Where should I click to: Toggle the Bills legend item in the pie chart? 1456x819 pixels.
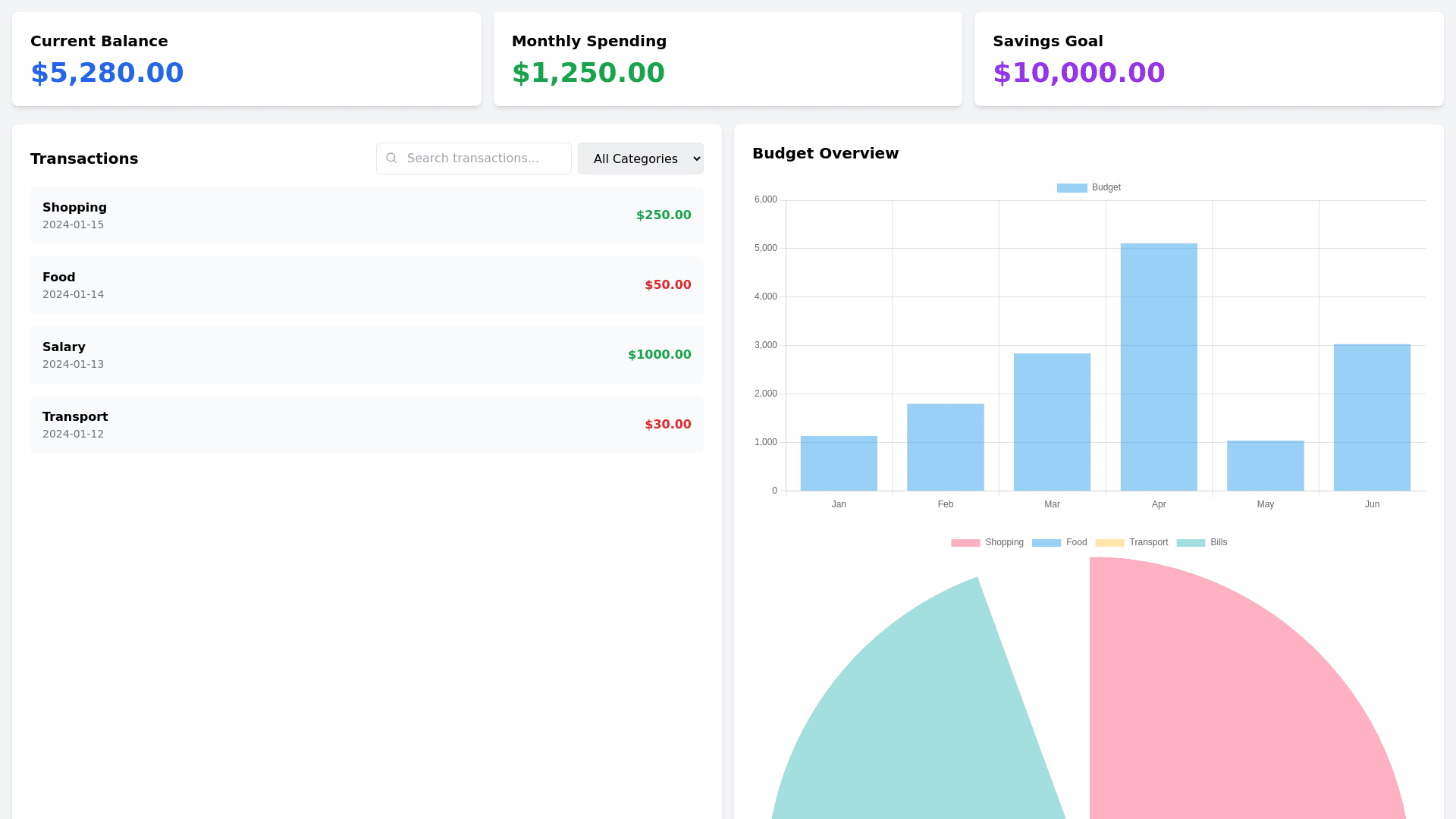pos(1202,543)
